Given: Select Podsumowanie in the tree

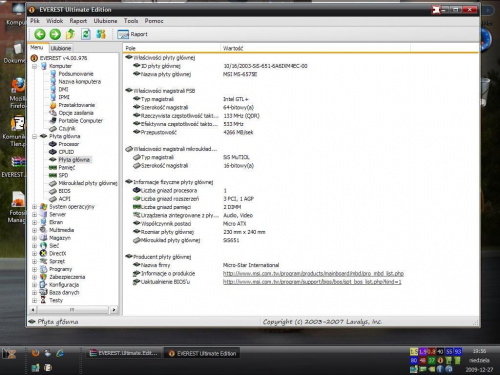Looking at the screenshot, I should [x=76, y=74].
